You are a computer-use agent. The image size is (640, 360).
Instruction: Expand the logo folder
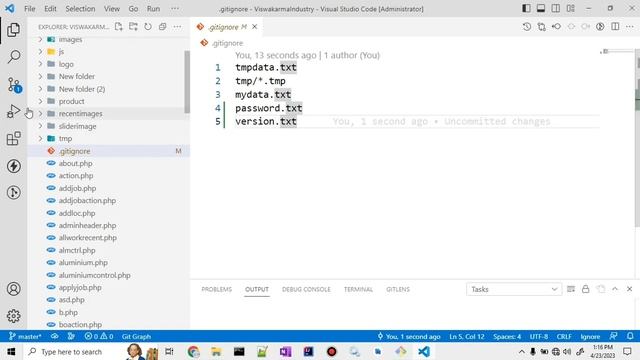[x=40, y=64]
